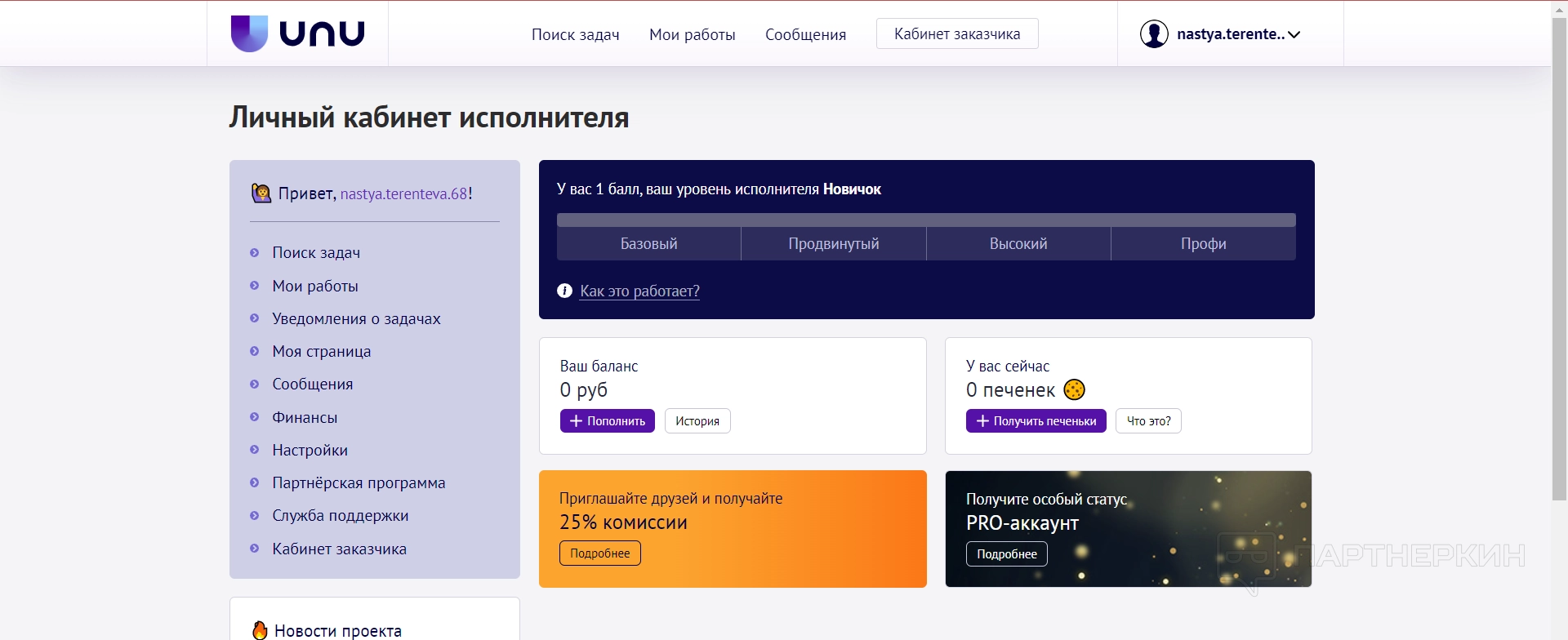Click the UNU logo icon
Viewport: 1568px width, 640px height.
point(249,33)
